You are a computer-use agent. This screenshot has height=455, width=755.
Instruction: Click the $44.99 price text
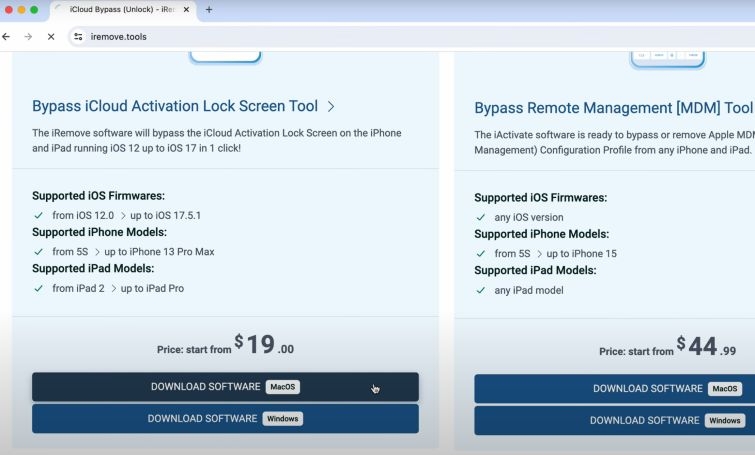click(706, 346)
